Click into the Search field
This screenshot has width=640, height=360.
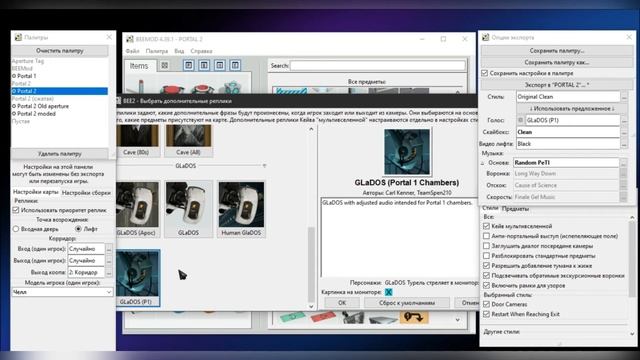[378, 65]
